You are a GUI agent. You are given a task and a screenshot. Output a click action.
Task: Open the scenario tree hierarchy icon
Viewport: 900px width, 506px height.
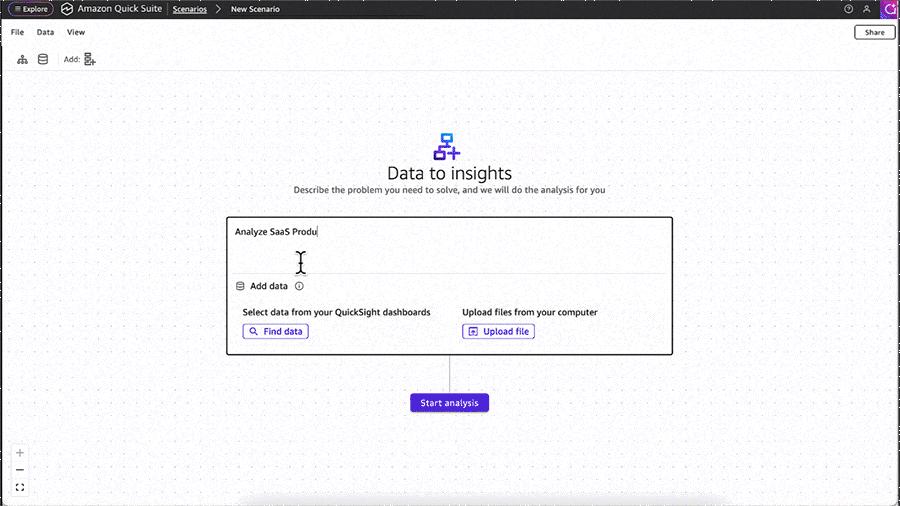(22, 59)
